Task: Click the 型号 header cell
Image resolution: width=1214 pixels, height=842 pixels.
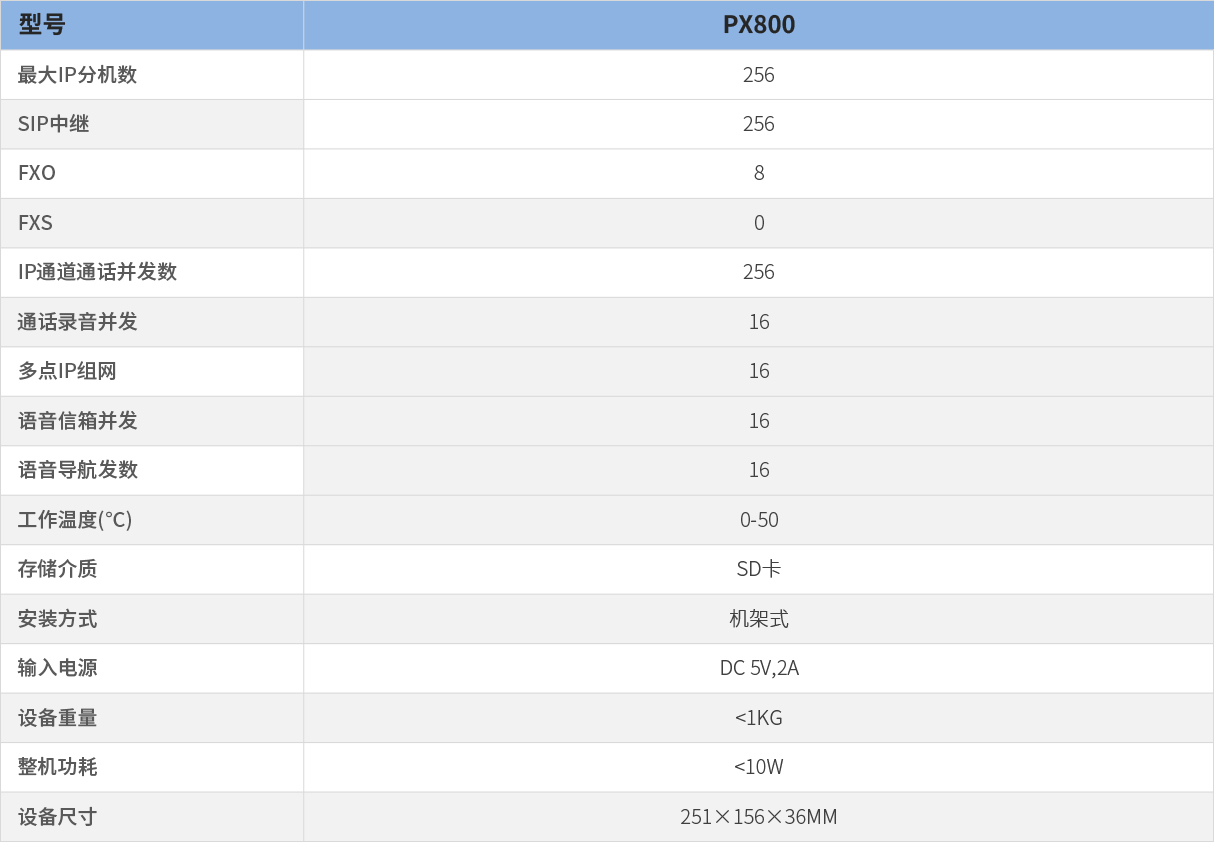Action: coord(152,25)
